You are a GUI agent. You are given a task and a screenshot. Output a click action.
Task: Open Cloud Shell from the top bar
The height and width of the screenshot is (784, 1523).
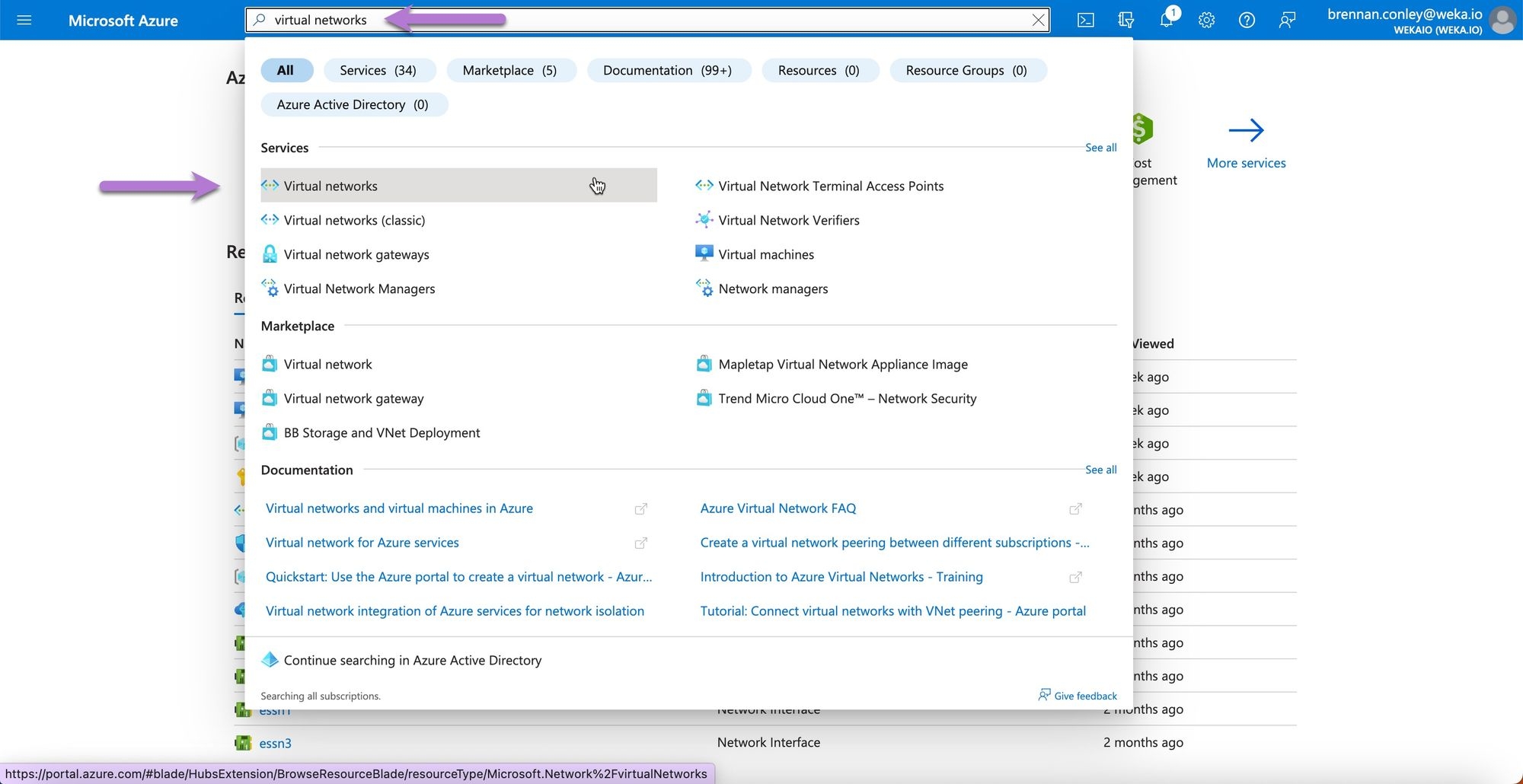coord(1085,20)
